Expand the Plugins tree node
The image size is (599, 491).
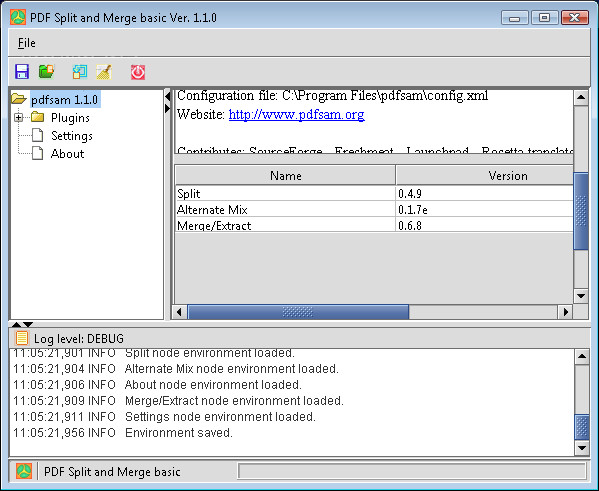[x=18, y=117]
